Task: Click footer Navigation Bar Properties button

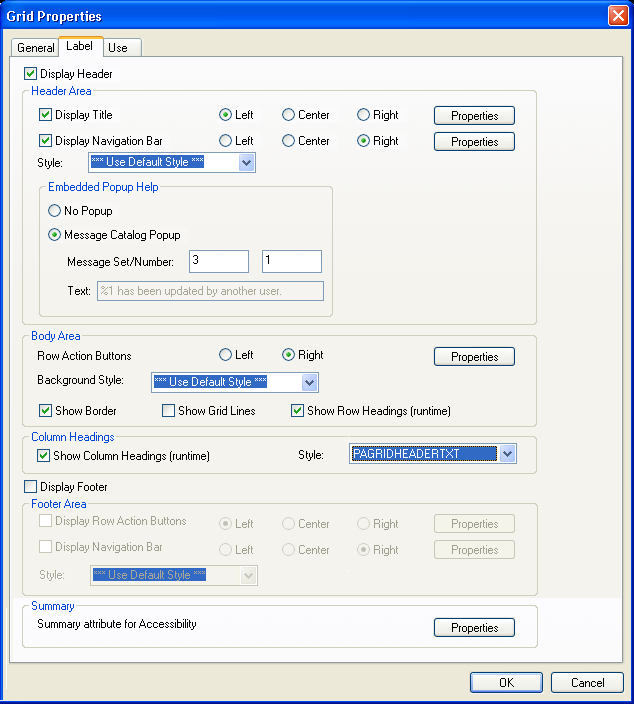Action: (474, 550)
